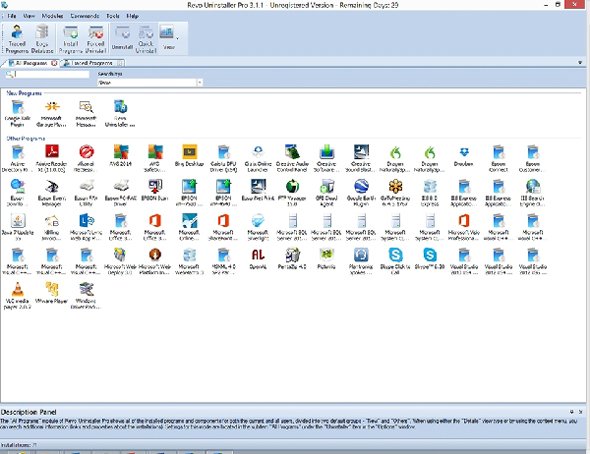
Task: Select the Bing Desktop icon
Action: click(x=189, y=156)
